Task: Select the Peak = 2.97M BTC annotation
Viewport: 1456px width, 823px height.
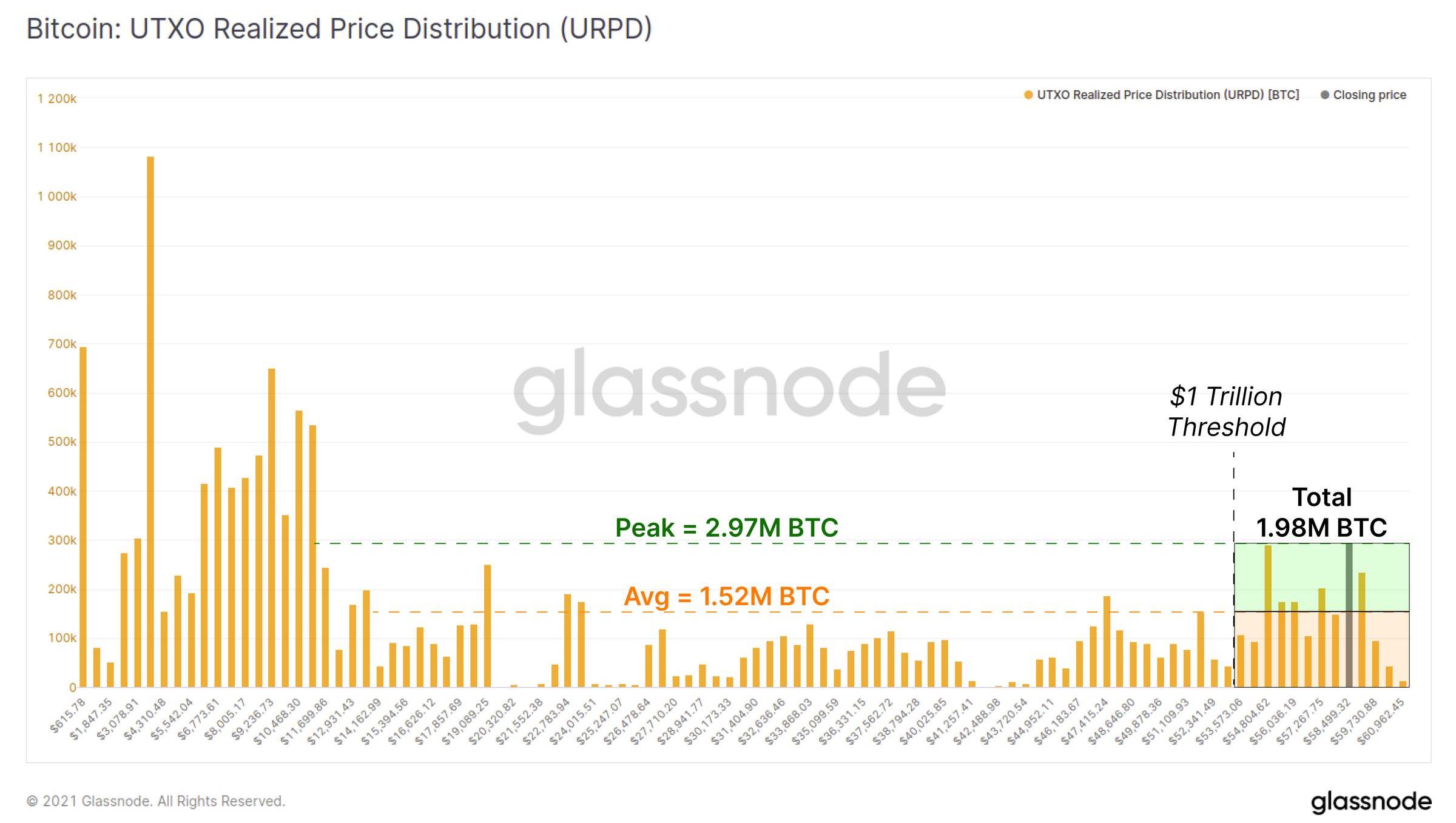Action: [726, 528]
